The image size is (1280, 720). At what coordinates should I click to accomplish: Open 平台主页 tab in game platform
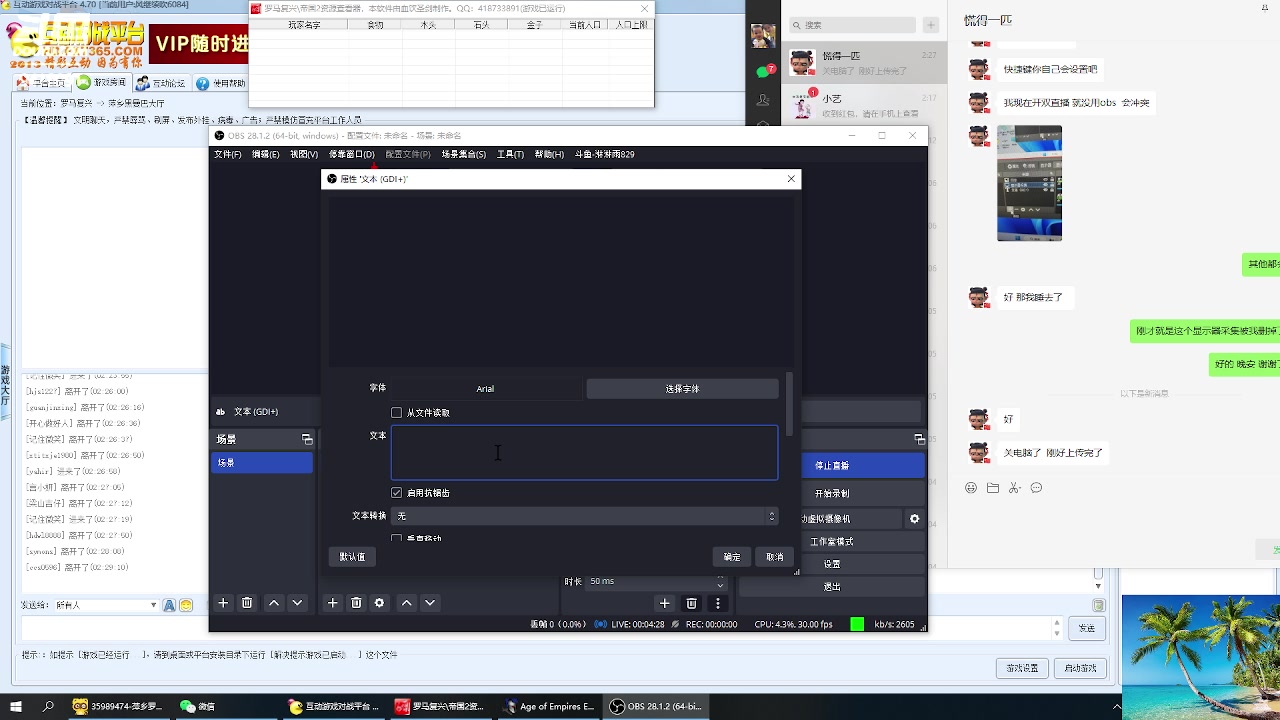click(43, 83)
